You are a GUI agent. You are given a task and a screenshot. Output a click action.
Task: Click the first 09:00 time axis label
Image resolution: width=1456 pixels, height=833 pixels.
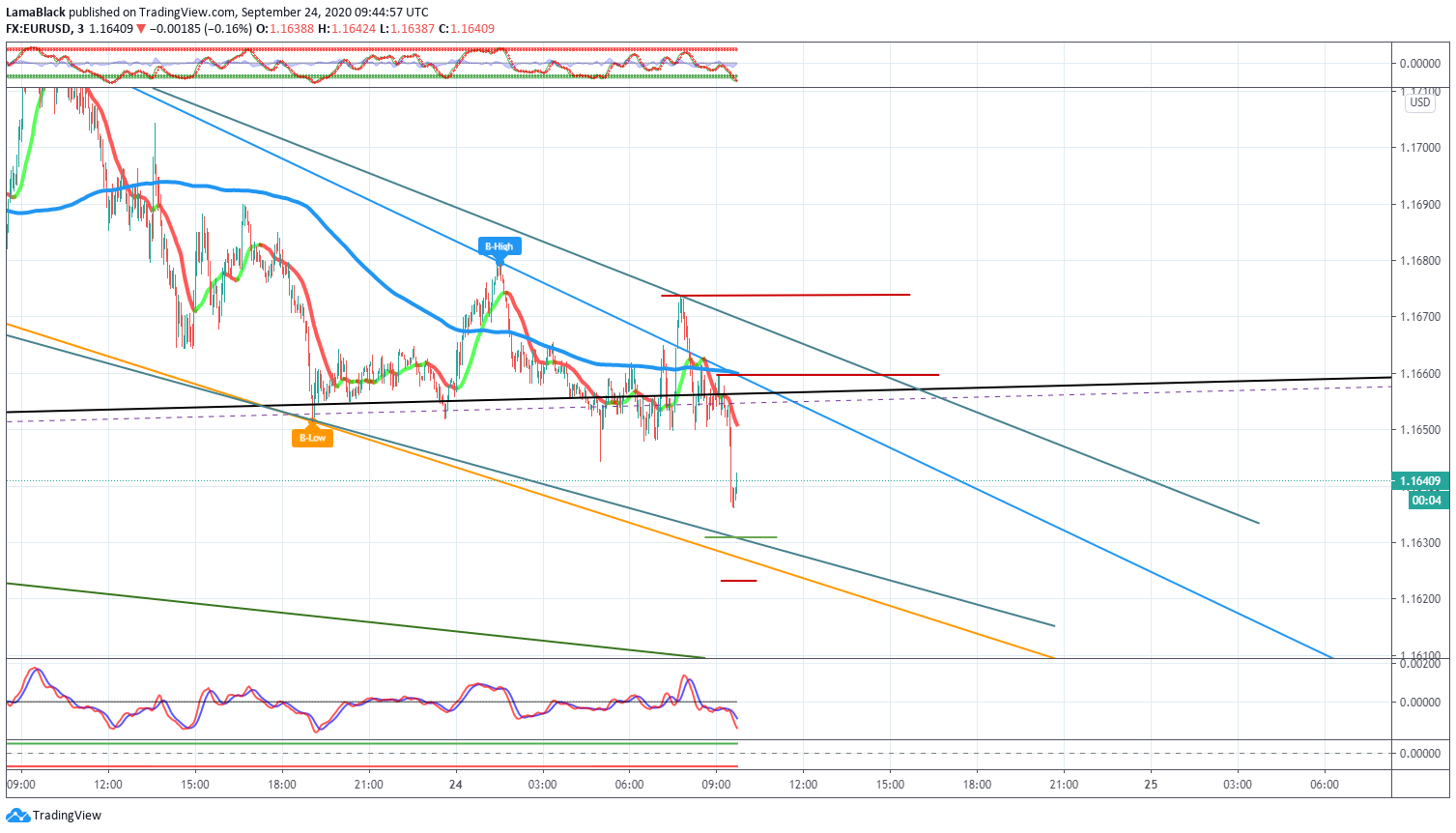[21, 785]
